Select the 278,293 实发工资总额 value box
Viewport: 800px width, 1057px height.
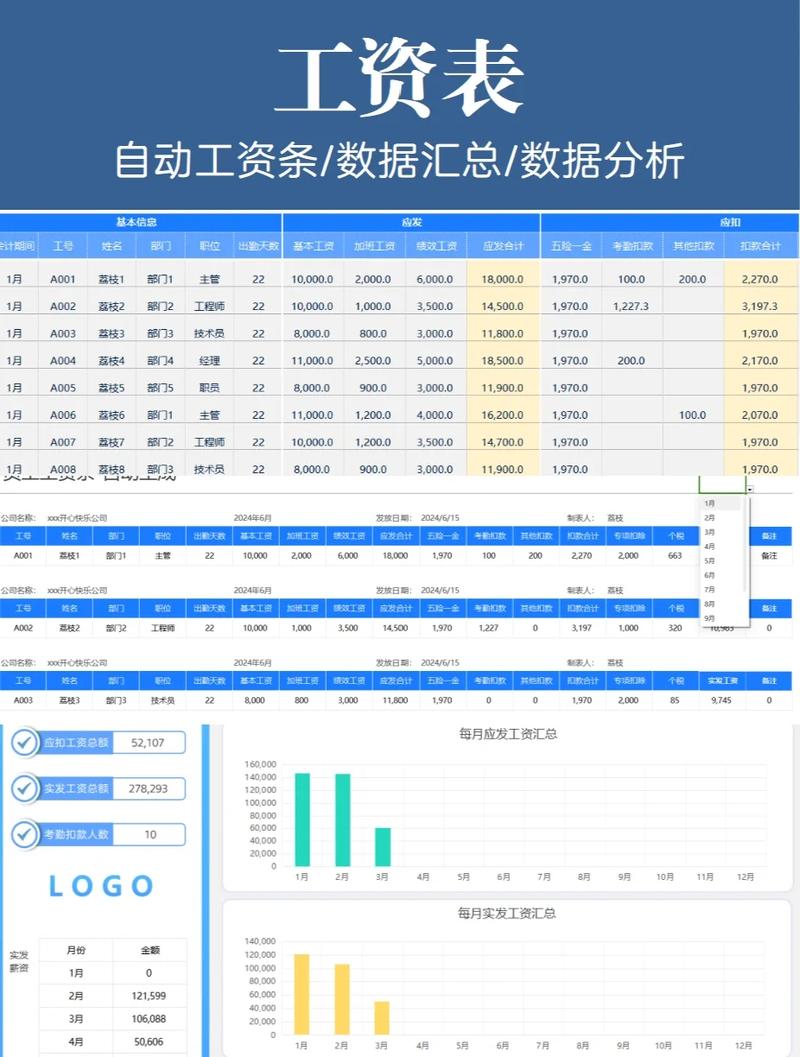148,789
